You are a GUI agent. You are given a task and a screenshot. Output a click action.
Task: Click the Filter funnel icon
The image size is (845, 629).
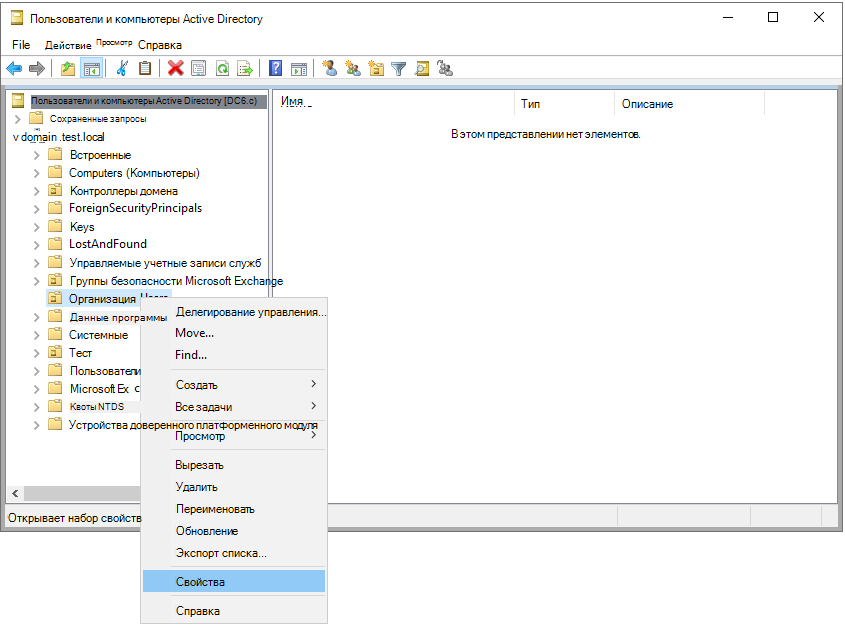(399, 68)
